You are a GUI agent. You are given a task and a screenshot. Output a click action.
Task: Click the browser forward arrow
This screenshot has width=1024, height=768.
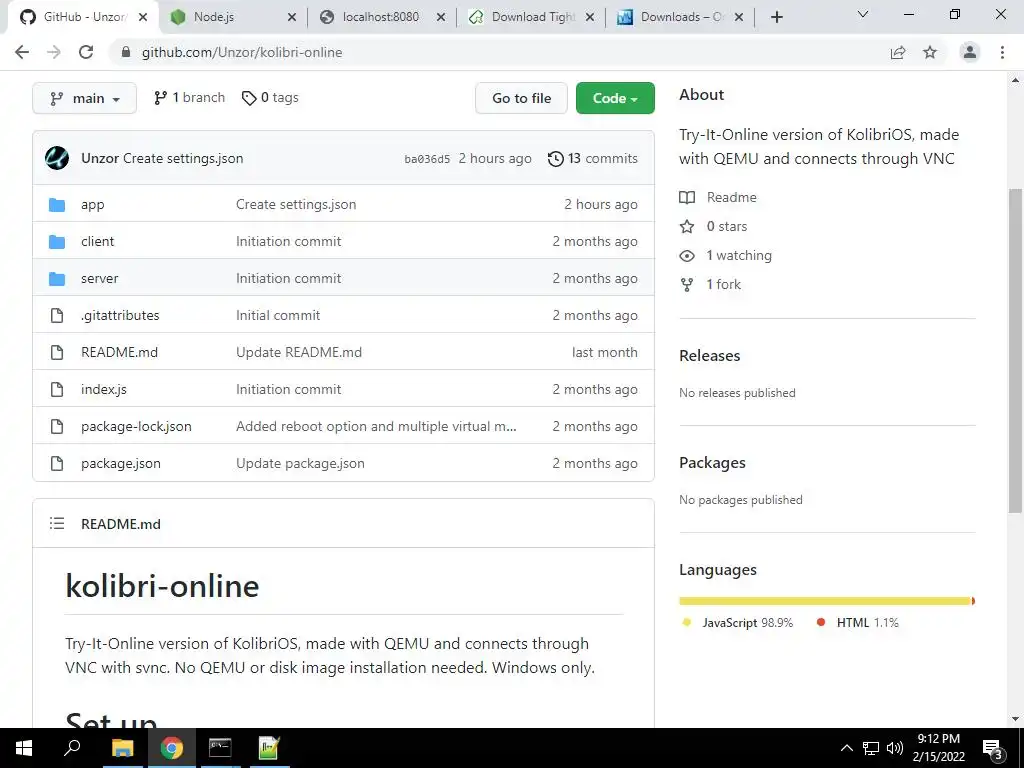click(54, 52)
